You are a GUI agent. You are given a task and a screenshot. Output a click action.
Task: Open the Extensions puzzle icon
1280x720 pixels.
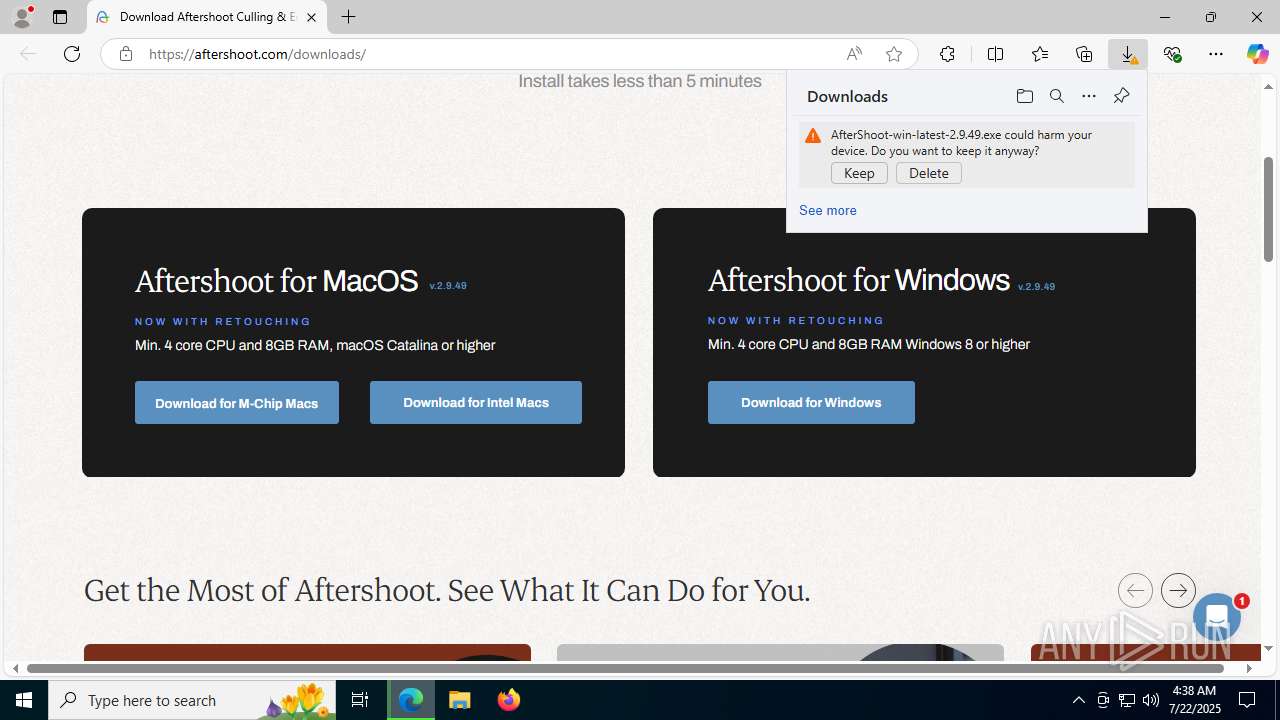pos(947,54)
